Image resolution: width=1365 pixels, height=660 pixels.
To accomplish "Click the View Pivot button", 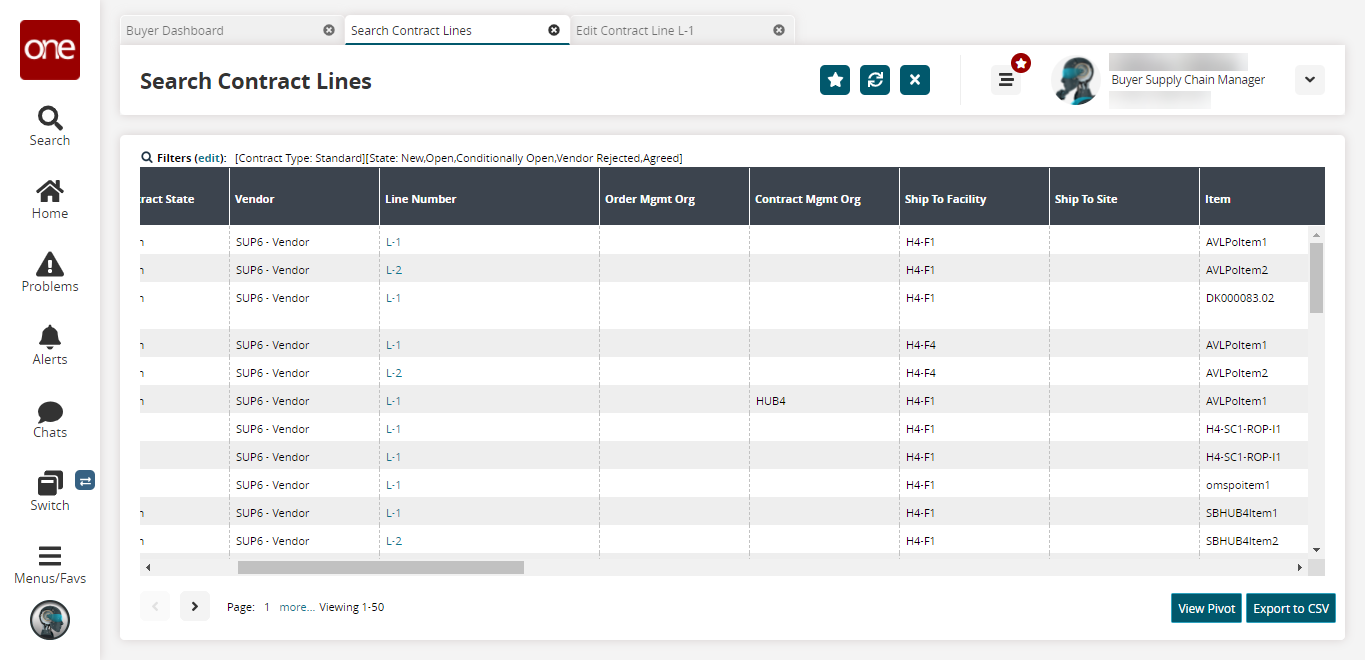I will click(x=1207, y=608).
